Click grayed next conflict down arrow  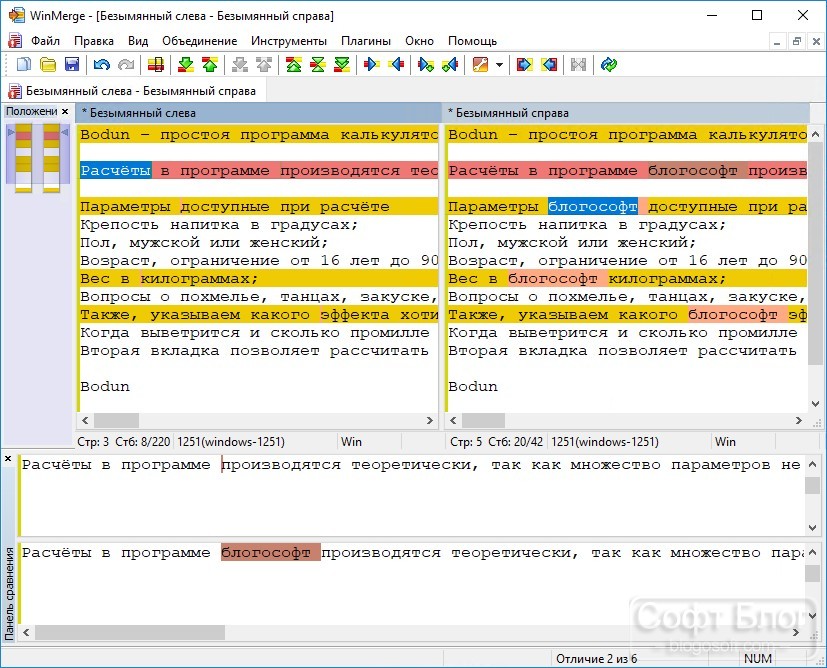(240, 65)
